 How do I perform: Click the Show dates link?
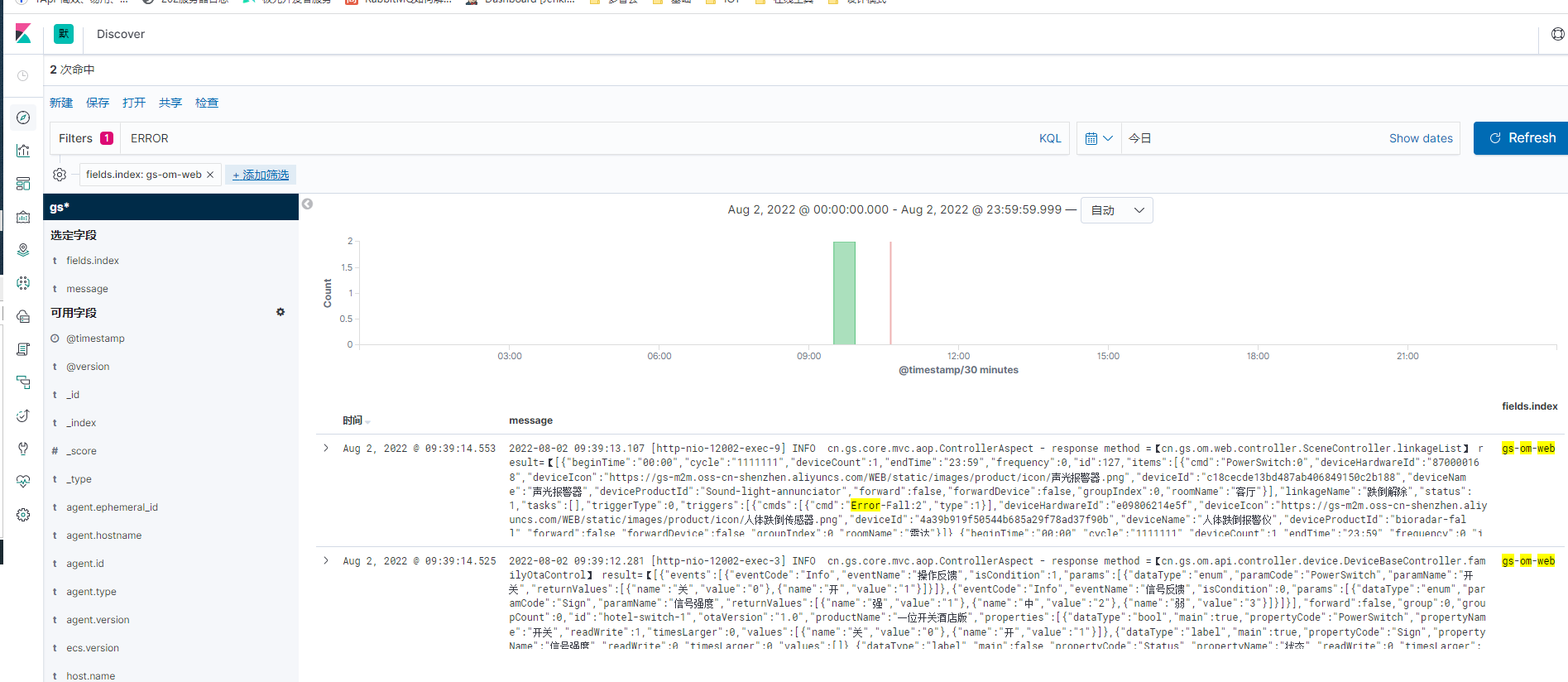[x=1421, y=138]
